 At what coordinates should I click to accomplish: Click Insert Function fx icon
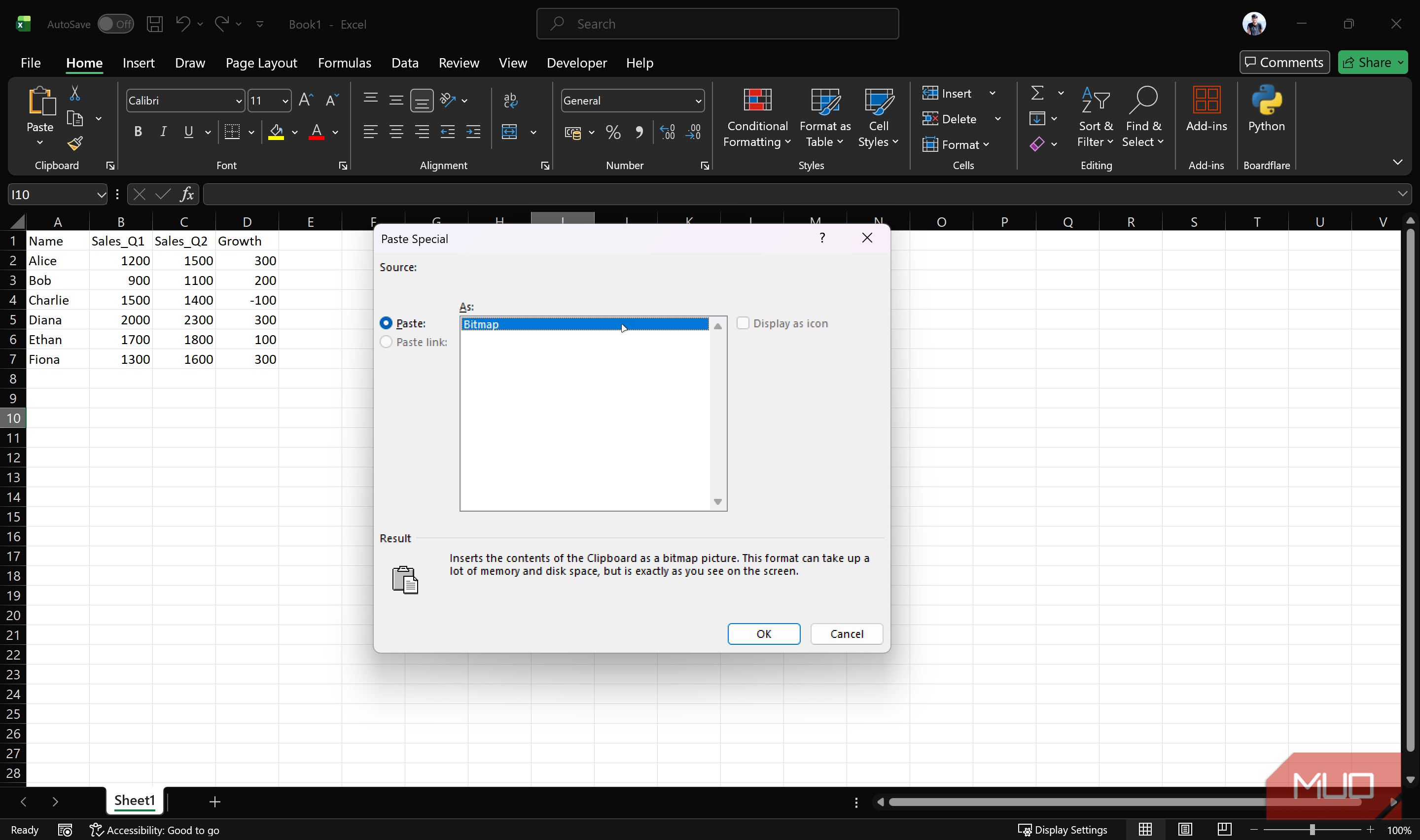(x=187, y=195)
